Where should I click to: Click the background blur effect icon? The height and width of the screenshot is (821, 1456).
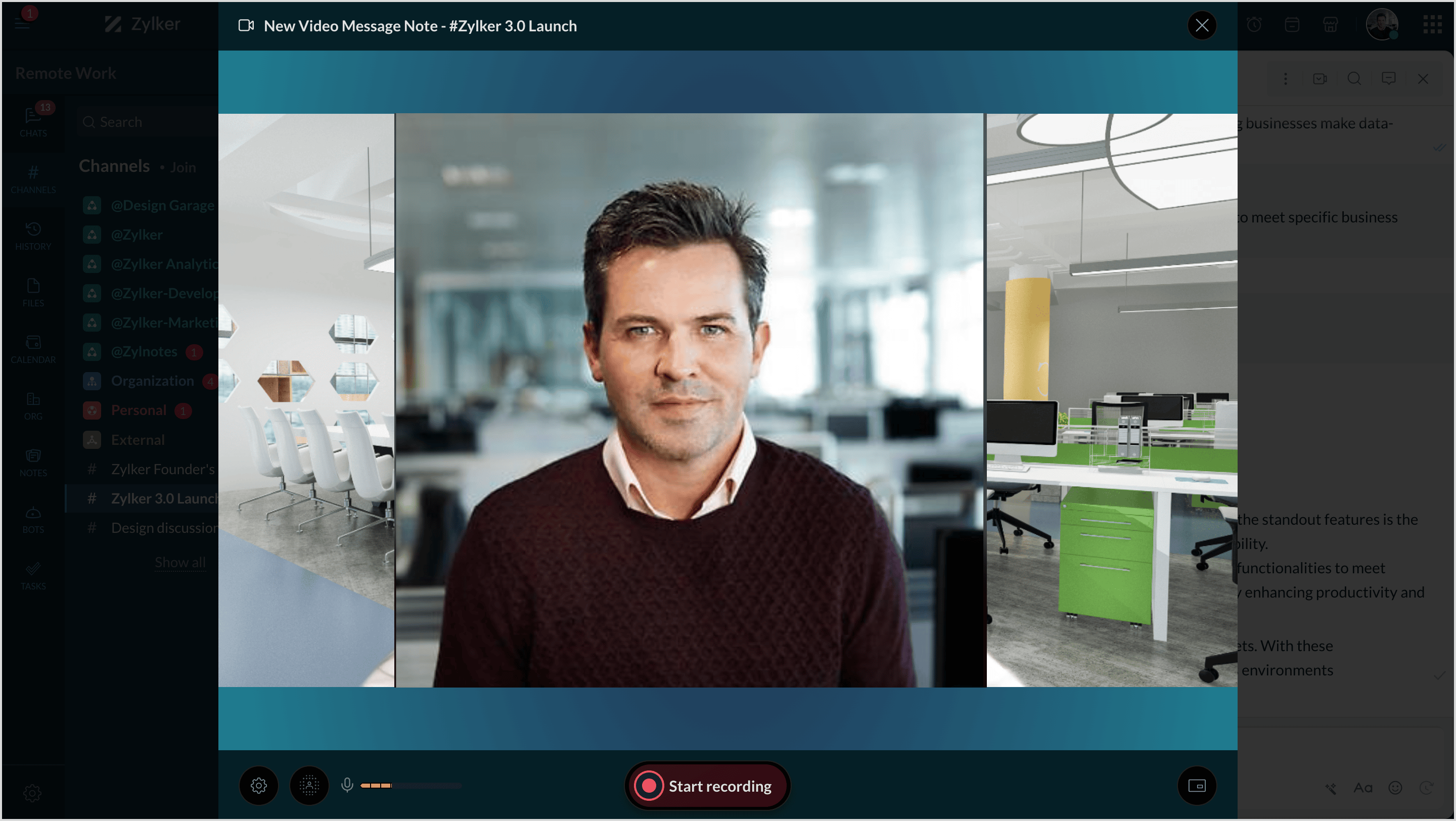[309, 786]
